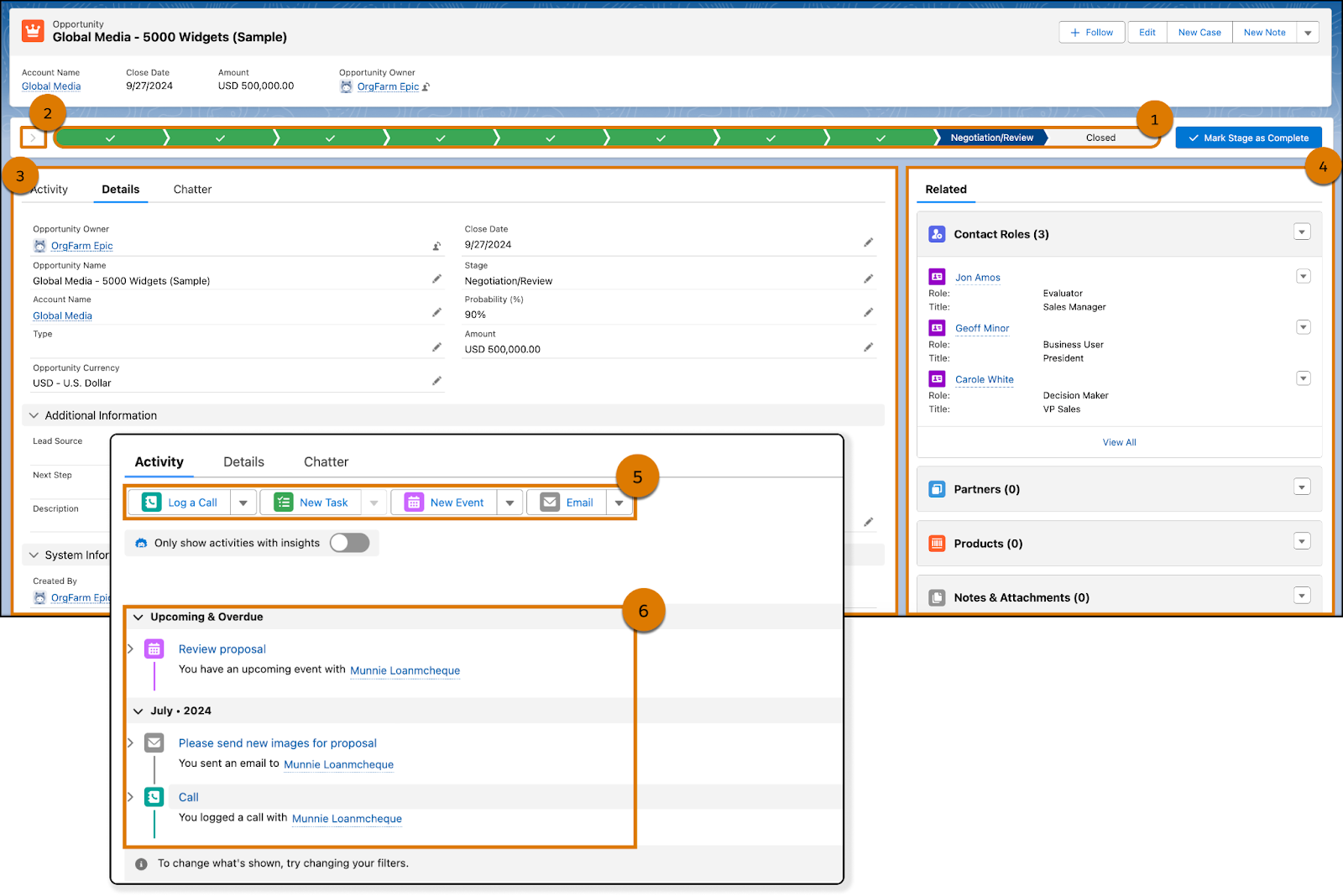The image size is (1343, 896).
Task: Expand the path details chevron
Action: tap(33, 138)
